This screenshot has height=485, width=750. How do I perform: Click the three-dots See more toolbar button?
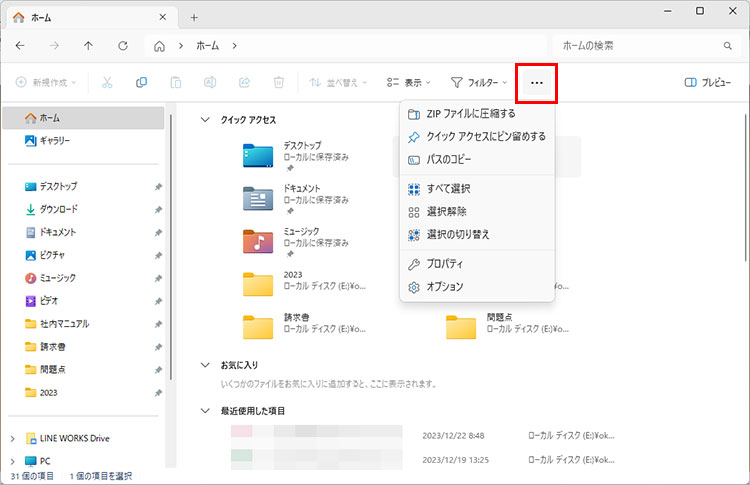click(537, 82)
